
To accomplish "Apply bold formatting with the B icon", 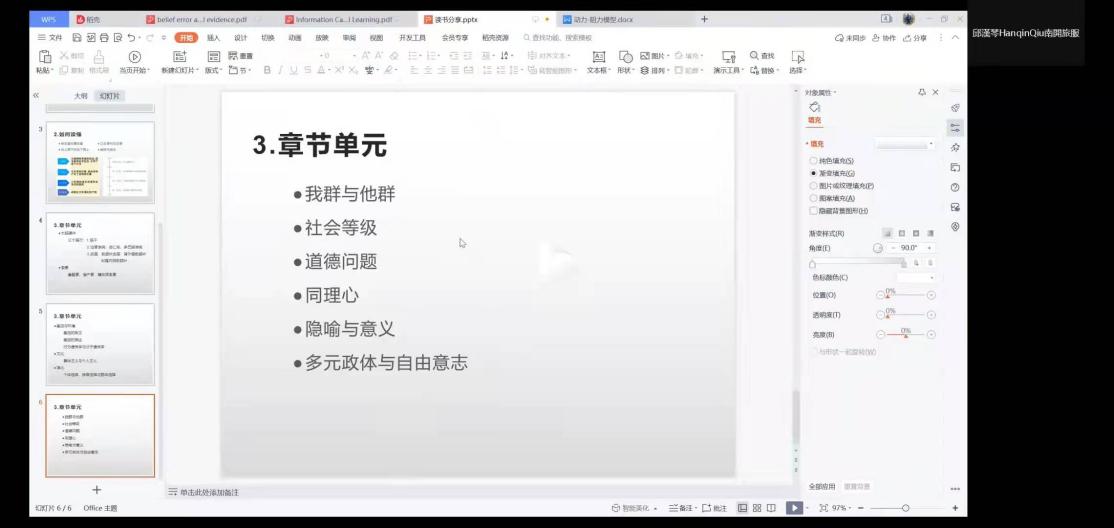I will [x=267, y=70].
